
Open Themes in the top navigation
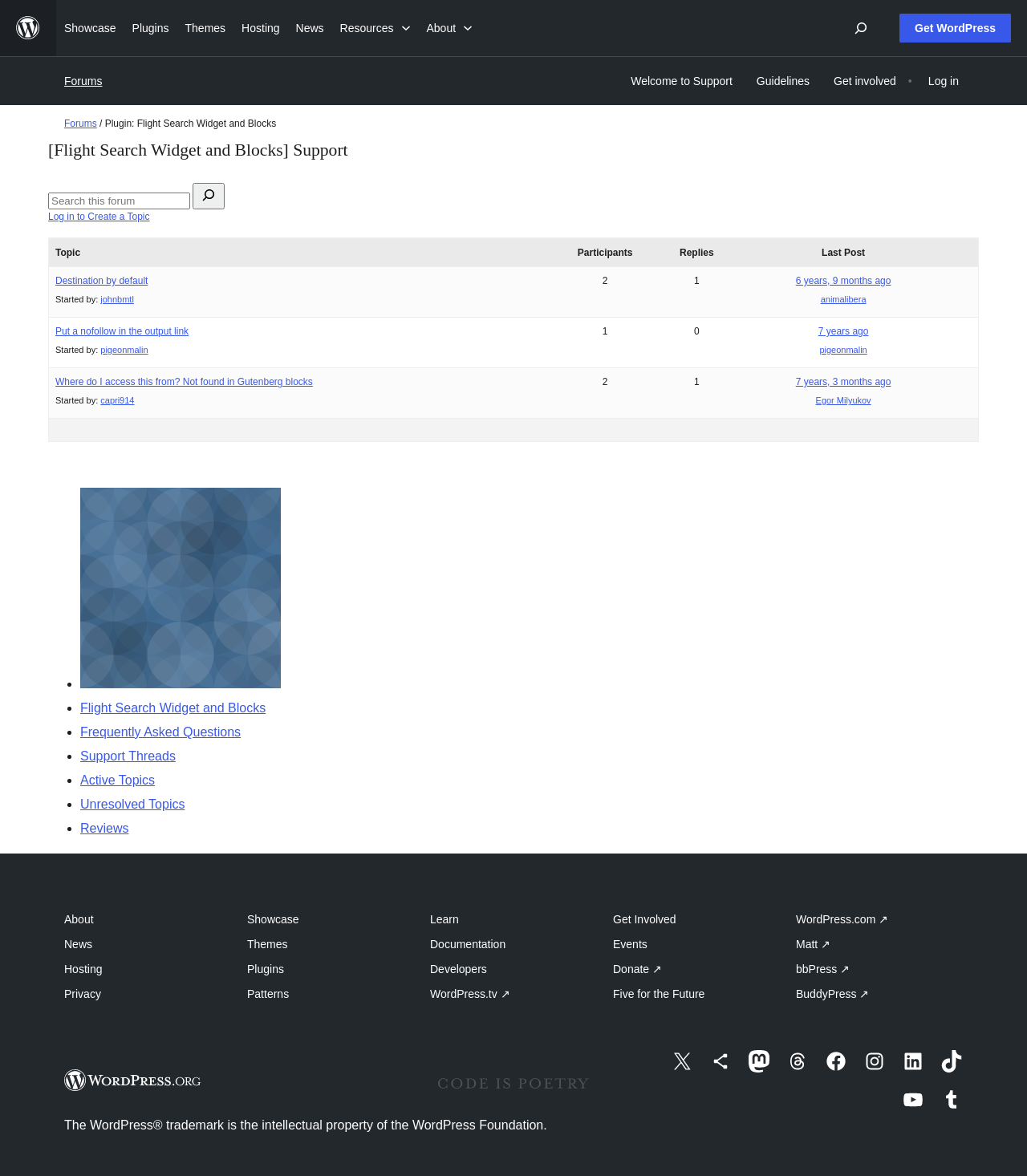205,28
